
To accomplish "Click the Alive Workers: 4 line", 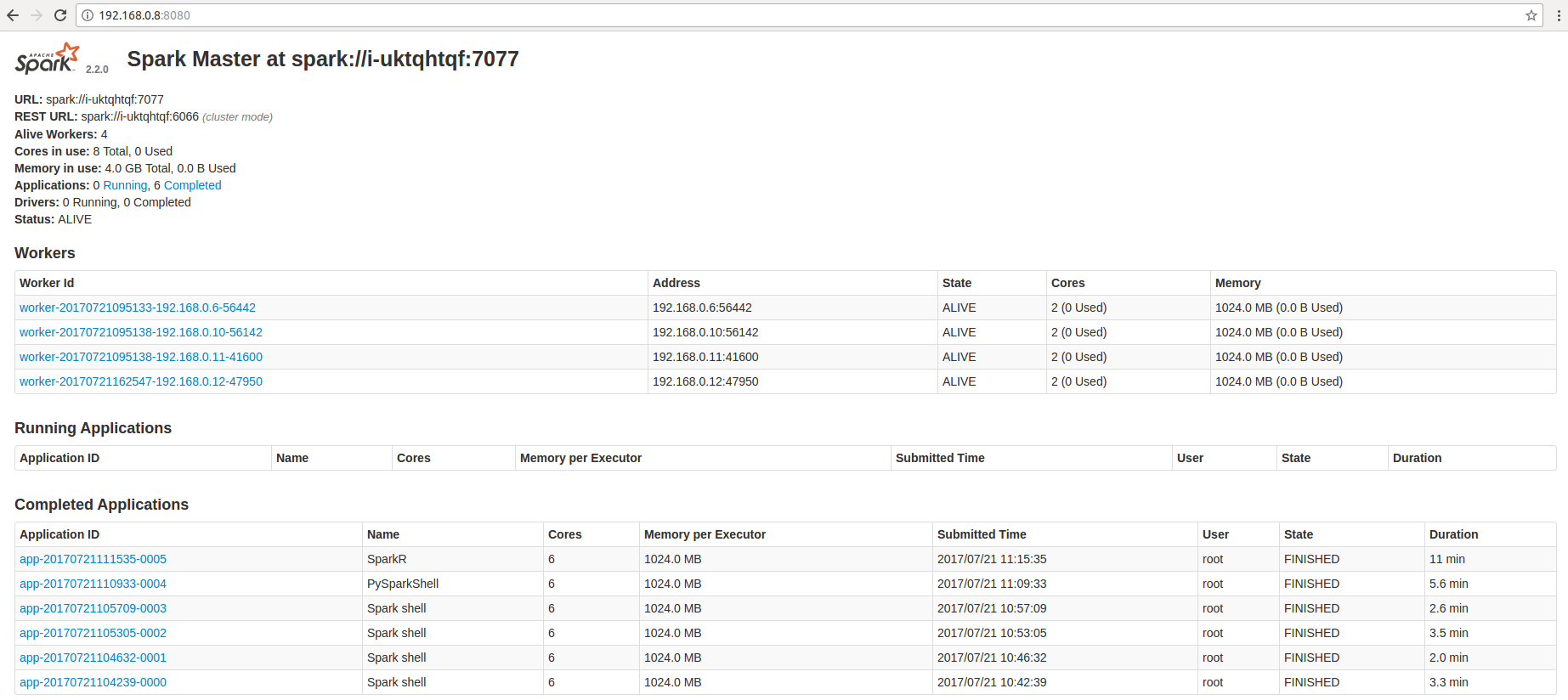I will pyautogui.click(x=61, y=134).
